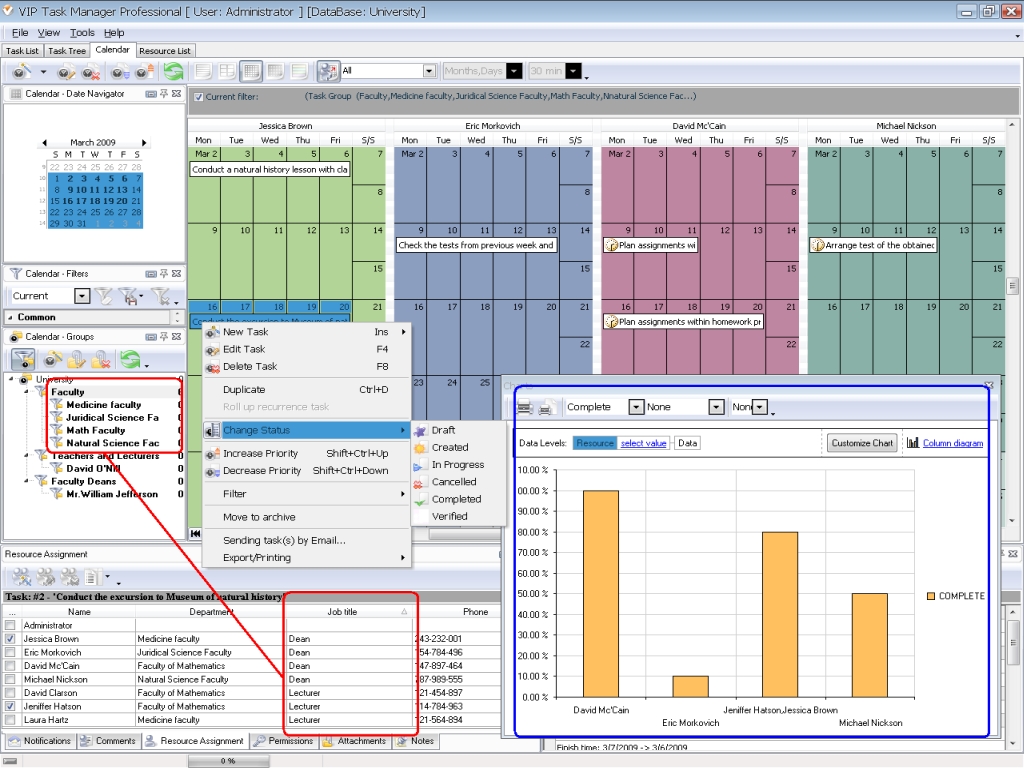Click the Customize Chart button
Screen dimensions: 1024x768
[861, 443]
